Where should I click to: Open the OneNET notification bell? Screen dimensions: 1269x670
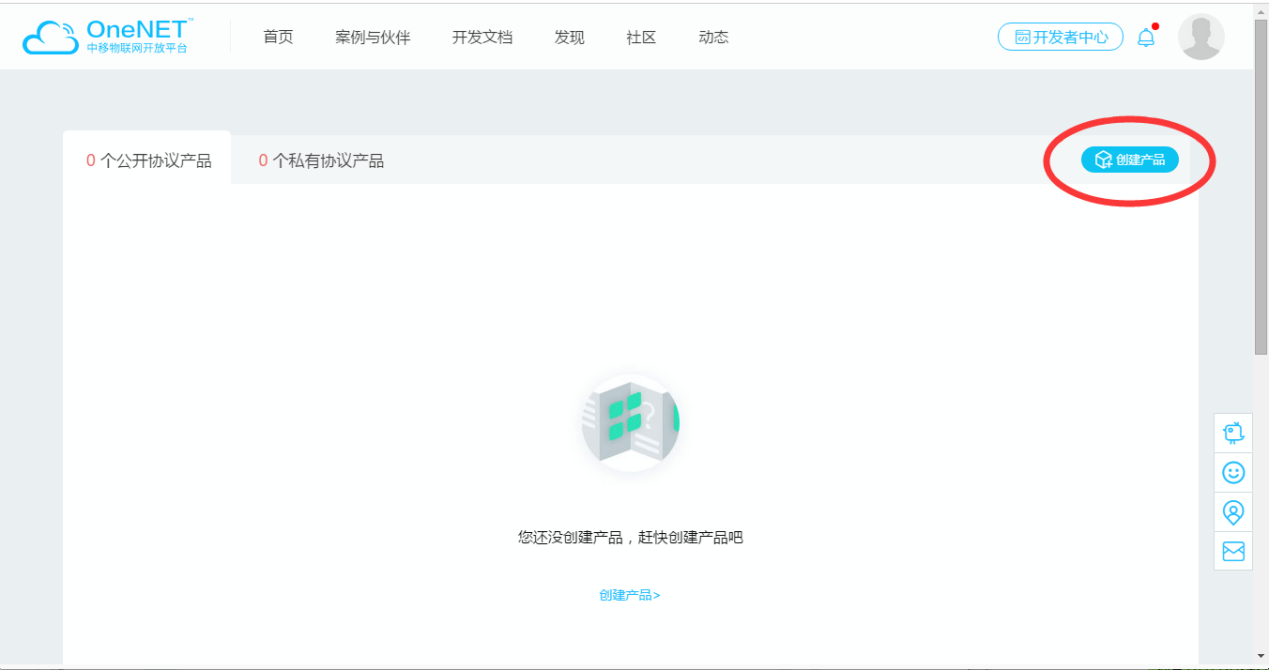(x=1146, y=36)
